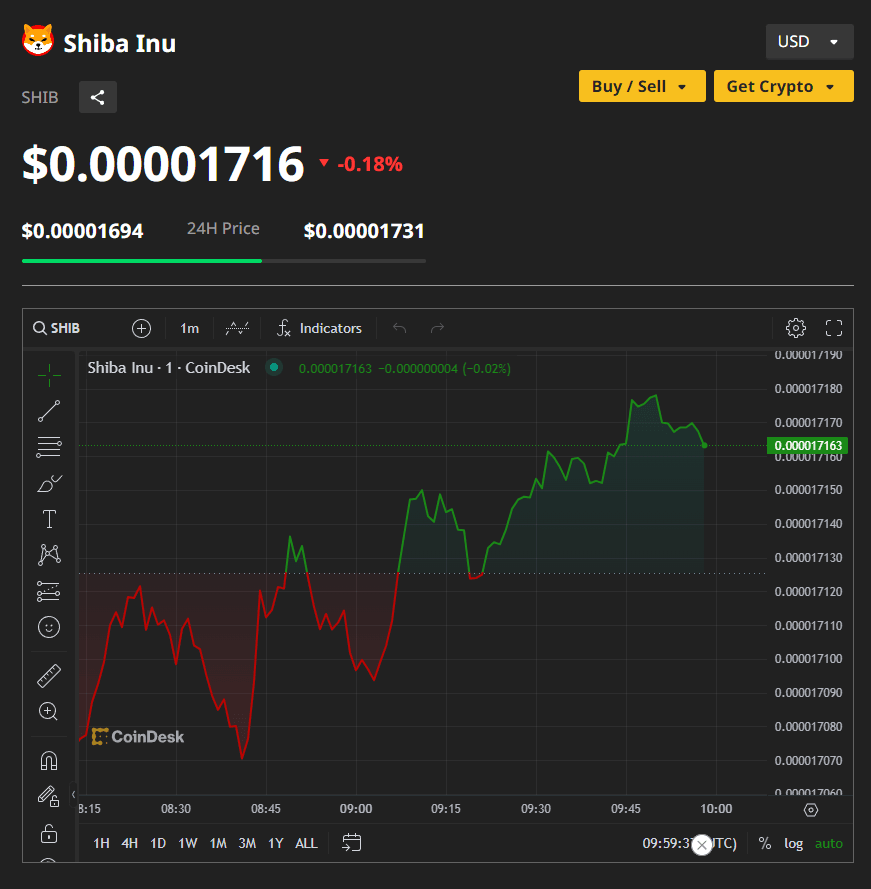Share the SHIB page via share icon
The height and width of the screenshot is (889, 871).
click(x=98, y=97)
